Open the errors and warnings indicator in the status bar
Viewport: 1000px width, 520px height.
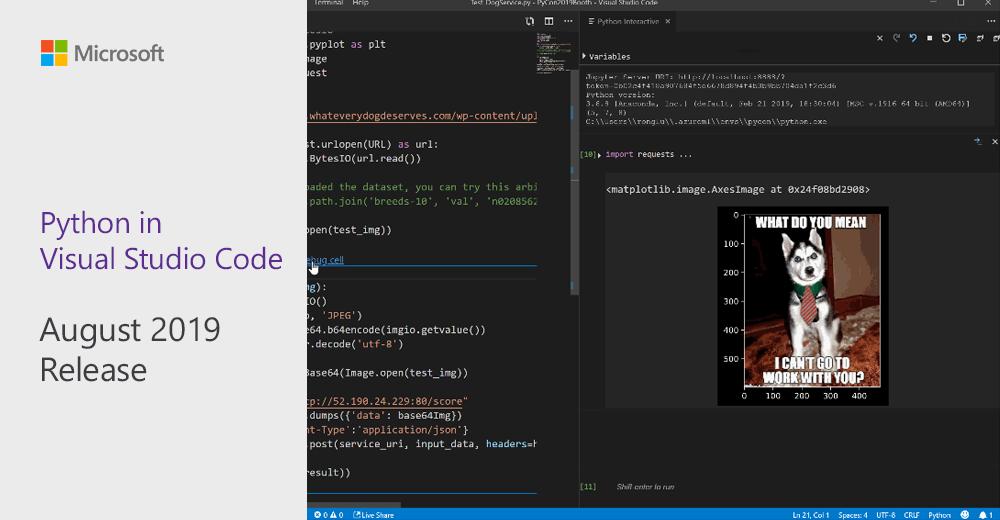pyautogui.click(x=329, y=514)
